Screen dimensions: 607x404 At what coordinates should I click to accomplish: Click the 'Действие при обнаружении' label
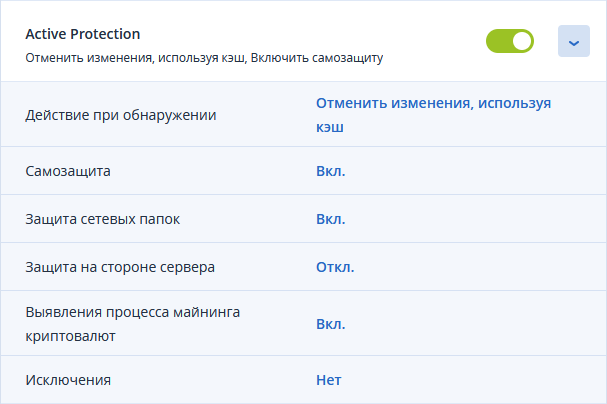(x=120, y=115)
